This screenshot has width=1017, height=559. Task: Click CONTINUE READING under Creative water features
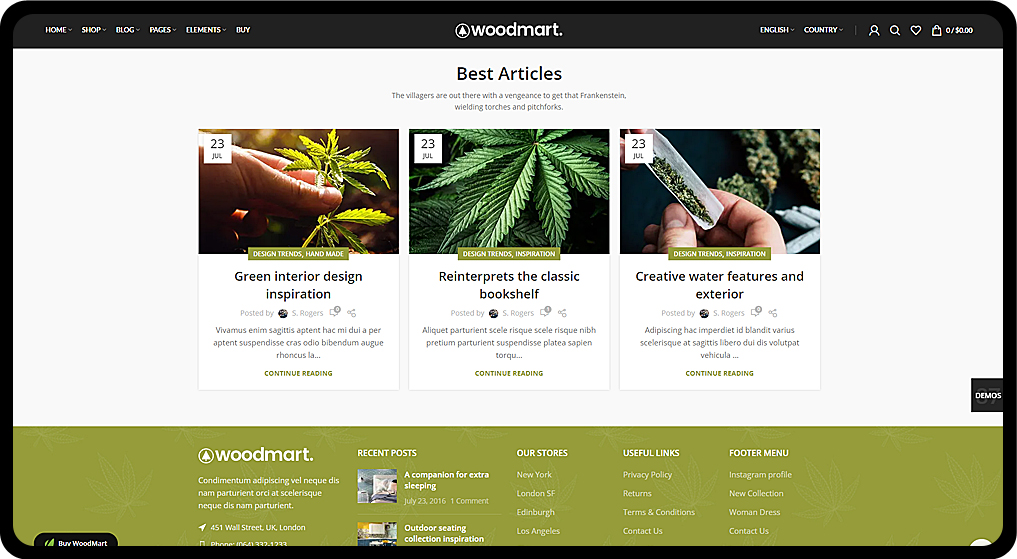click(x=719, y=374)
